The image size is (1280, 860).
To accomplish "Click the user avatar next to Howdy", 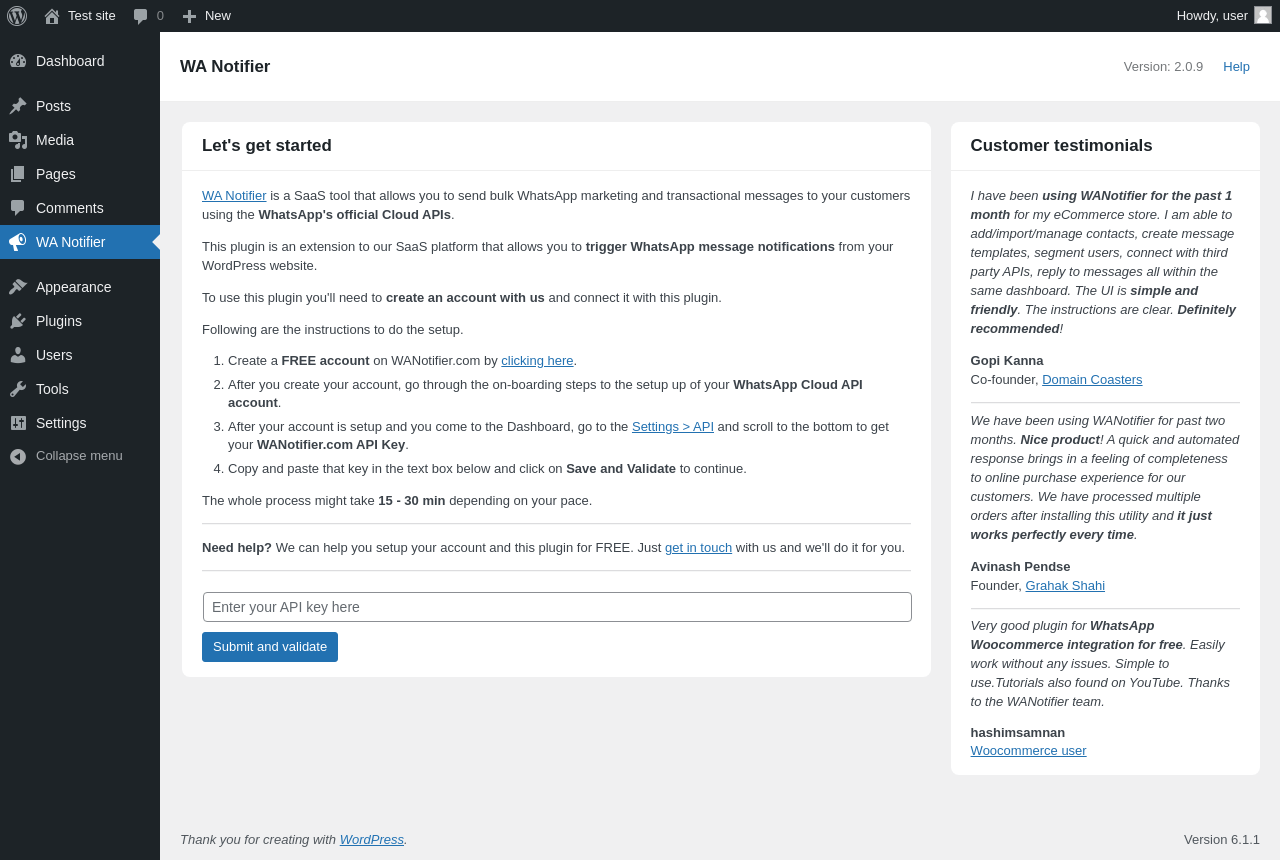I will (x=1263, y=15).
